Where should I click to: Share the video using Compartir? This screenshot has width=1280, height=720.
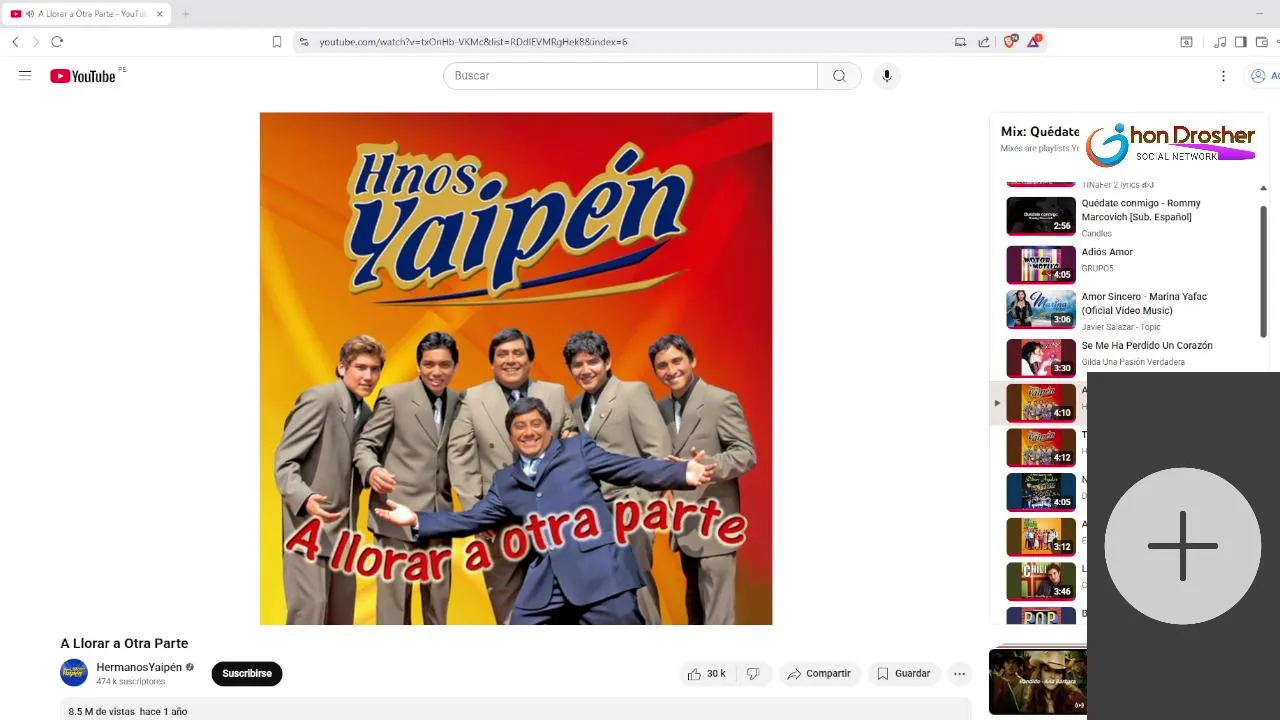click(x=818, y=674)
